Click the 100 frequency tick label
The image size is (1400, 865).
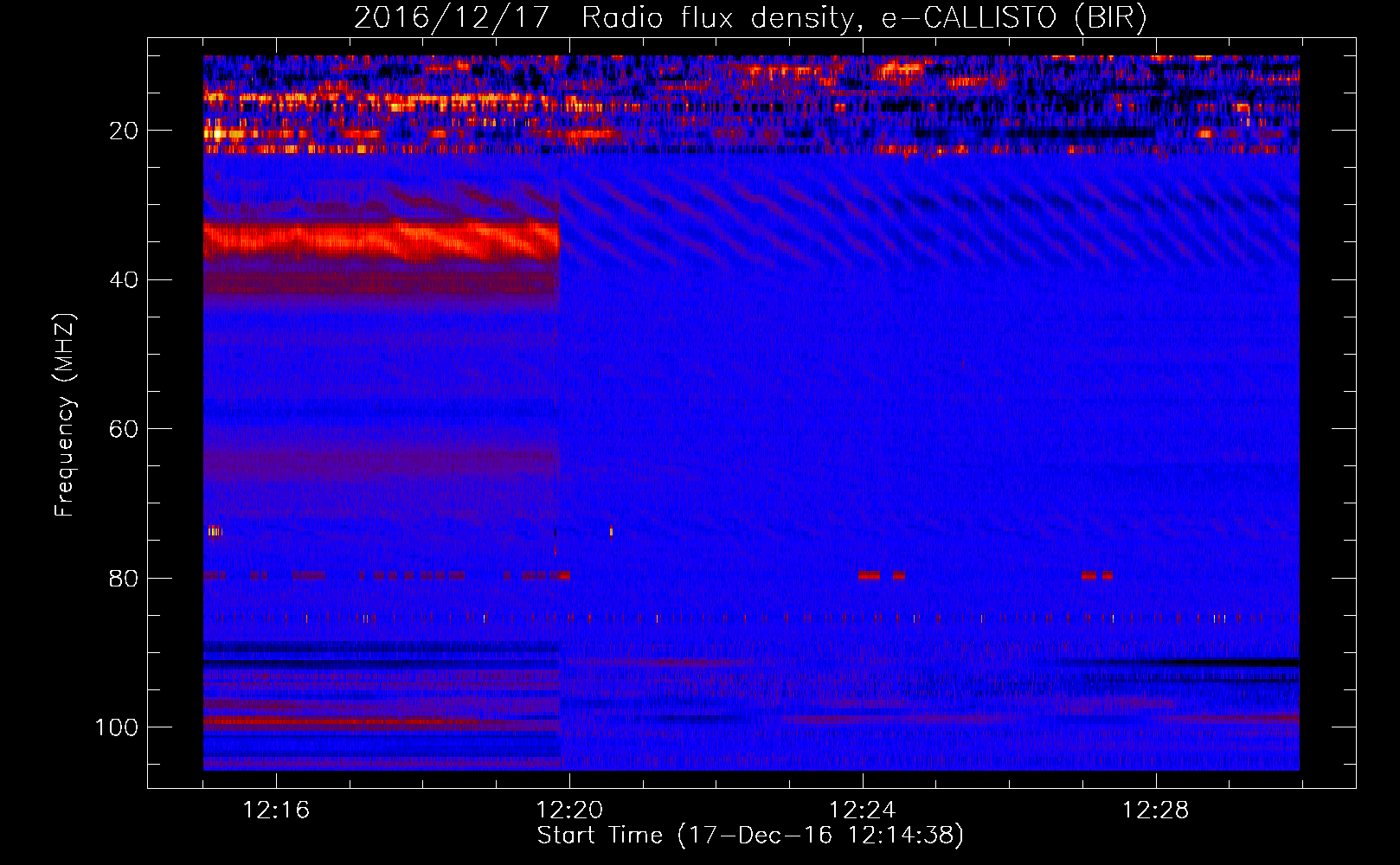pyautogui.click(x=117, y=727)
